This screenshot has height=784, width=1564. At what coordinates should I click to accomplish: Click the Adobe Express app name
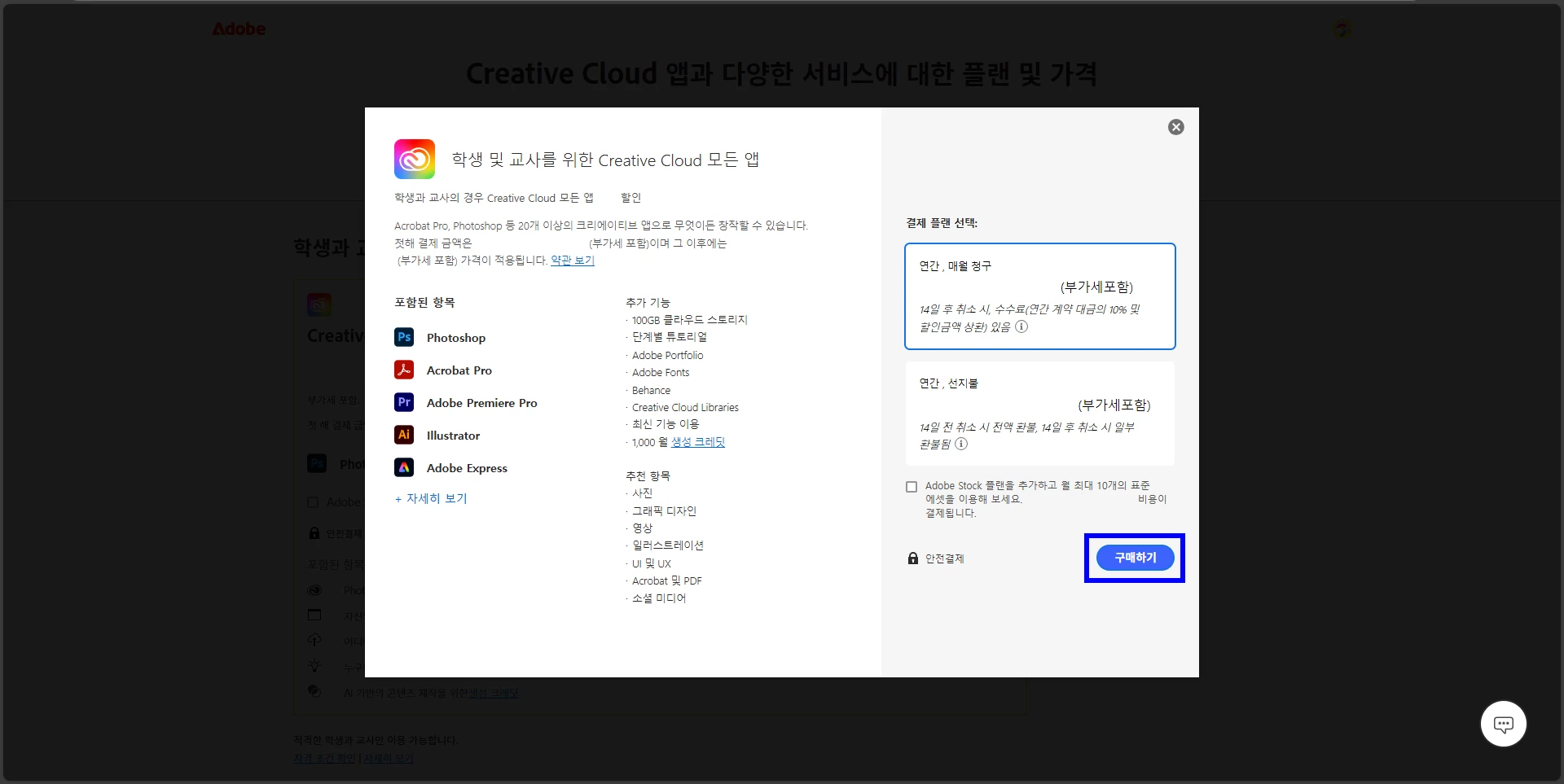tap(467, 468)
